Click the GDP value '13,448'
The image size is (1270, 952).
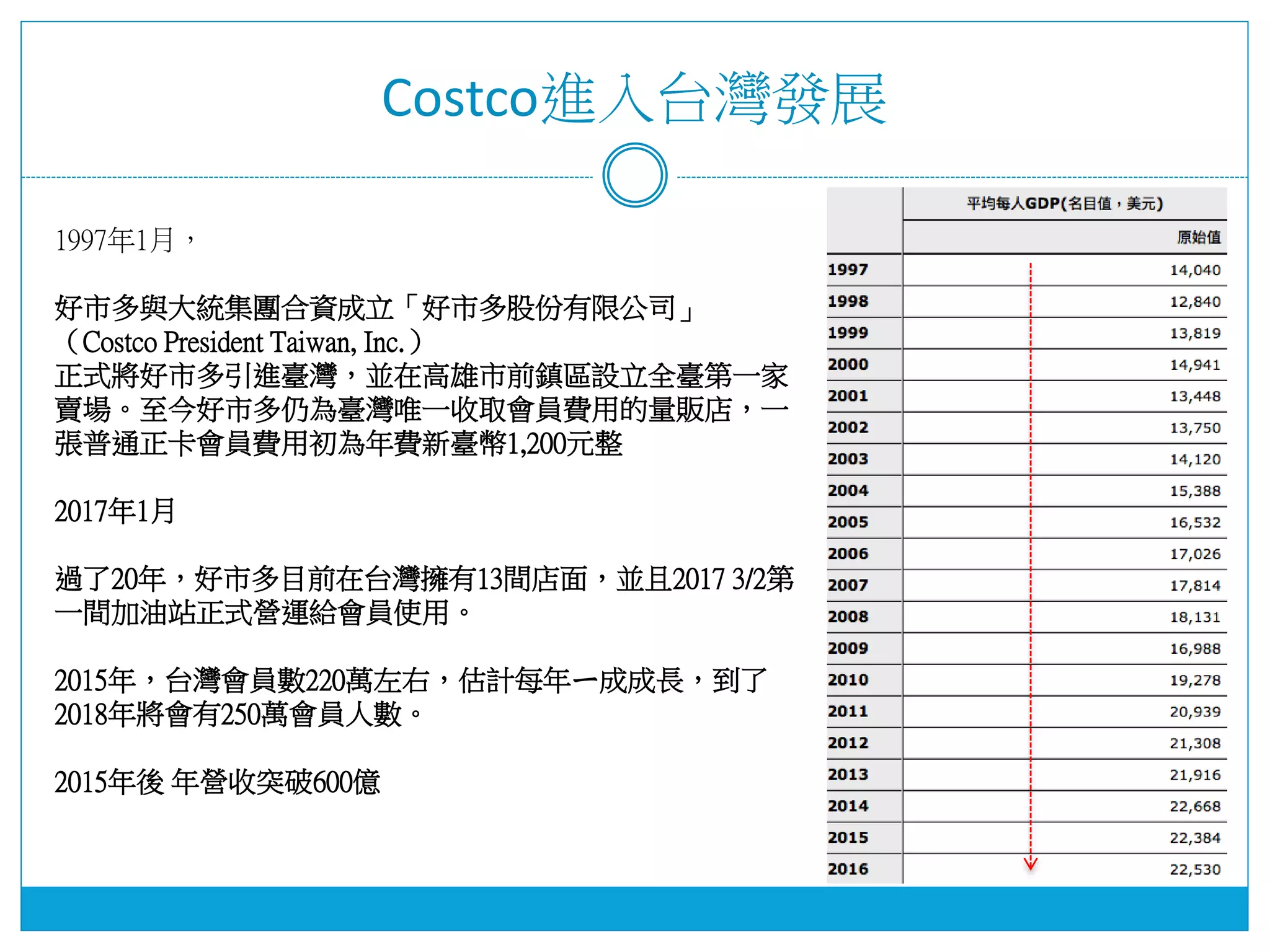click(x=1195, y=396)
